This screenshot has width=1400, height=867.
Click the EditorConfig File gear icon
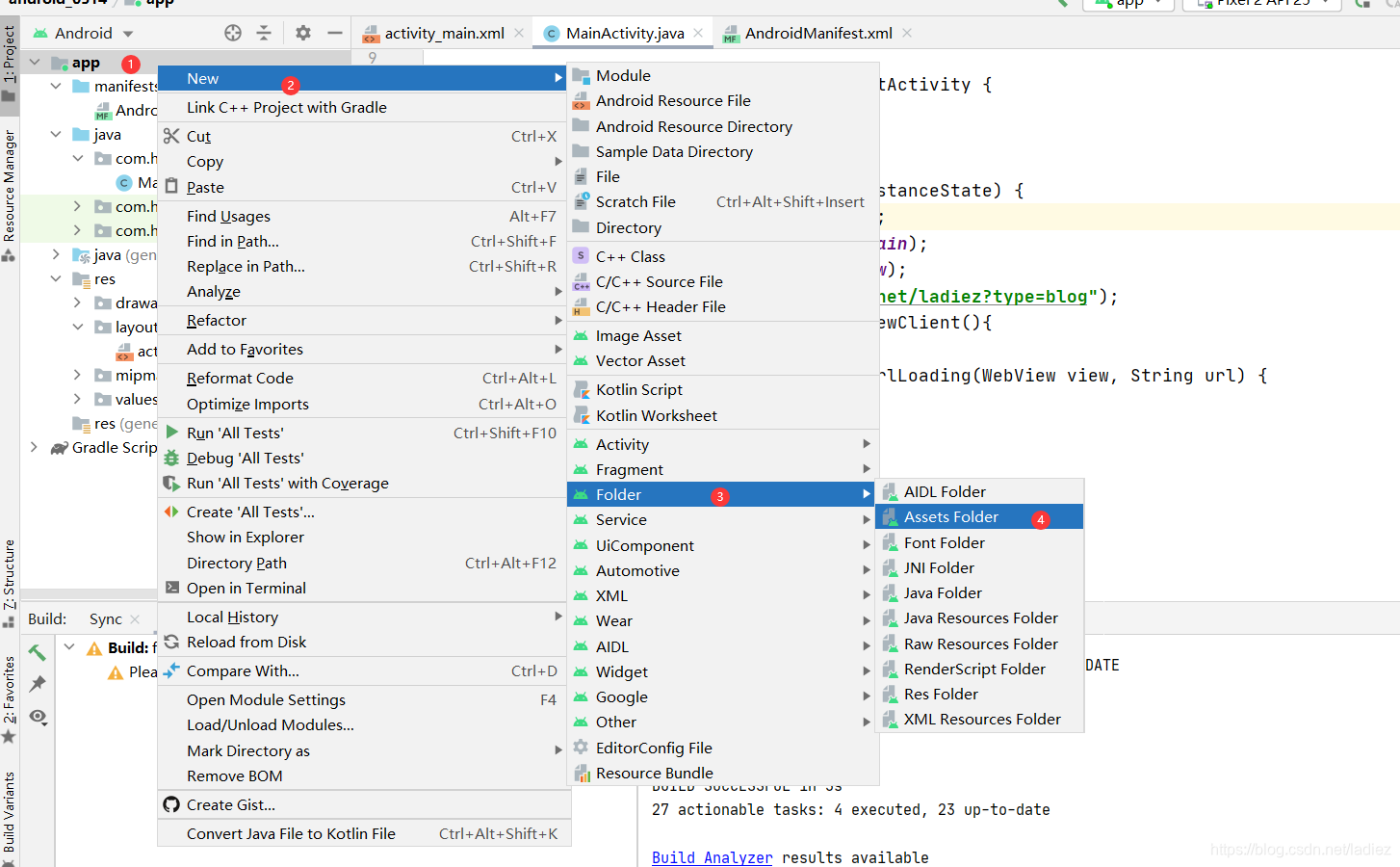(581, 748)
